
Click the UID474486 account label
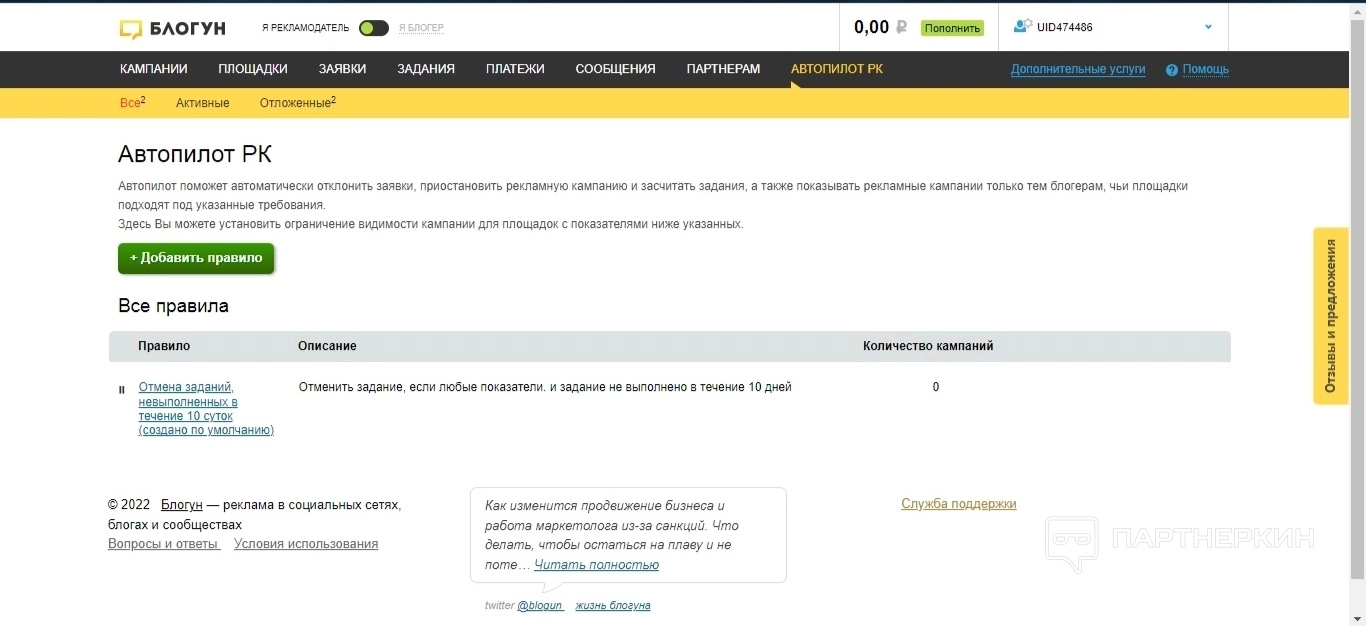[x=1065, y=27]
